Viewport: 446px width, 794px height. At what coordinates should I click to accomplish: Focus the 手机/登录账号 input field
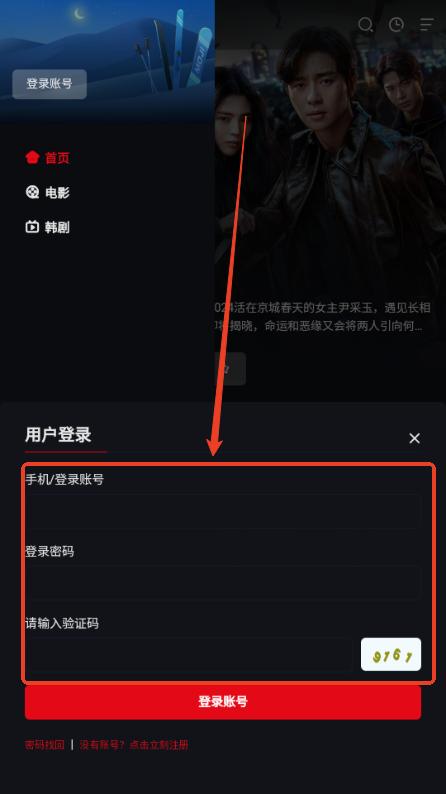point(223,511)
